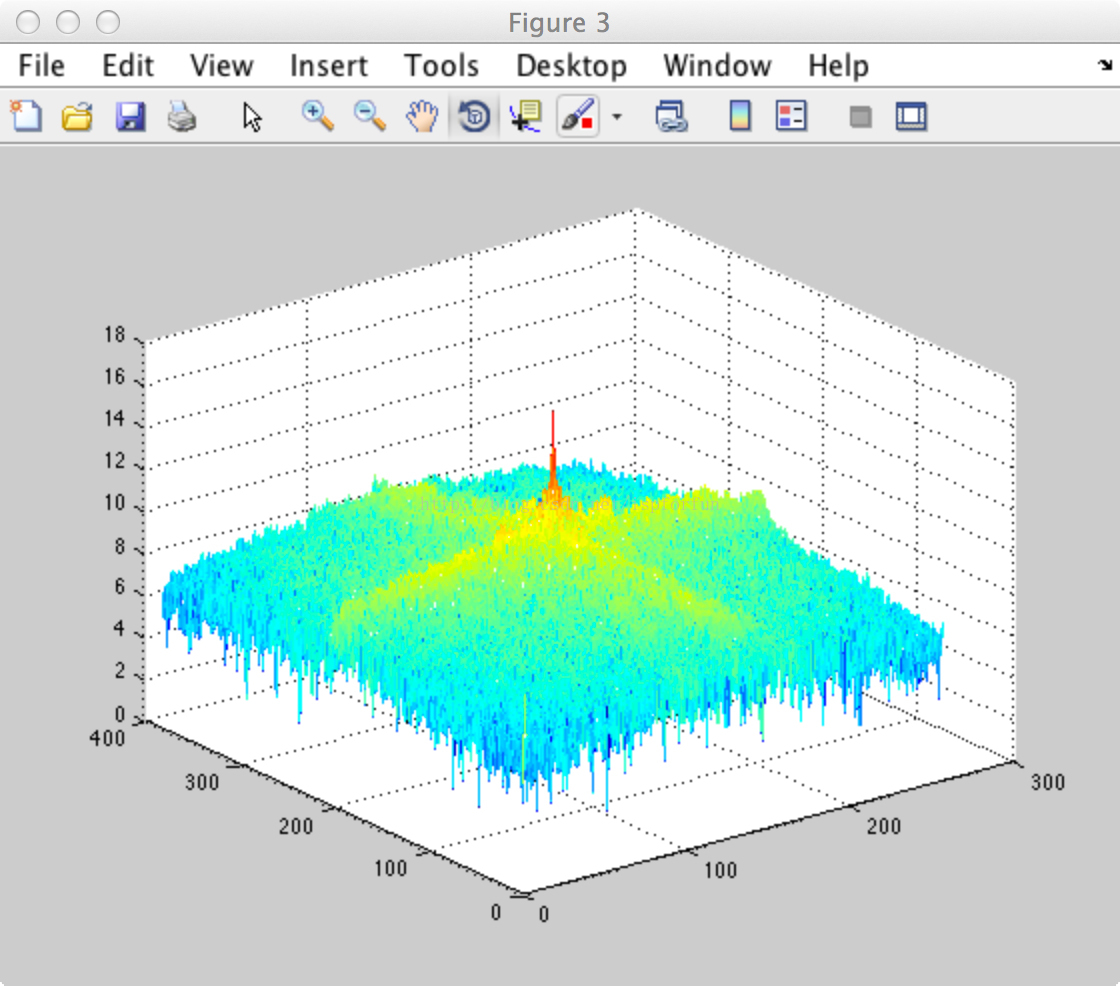This screenshot has height=986, width=1120.
Task: Enable the Data Cursor tool
Action: 526,116
